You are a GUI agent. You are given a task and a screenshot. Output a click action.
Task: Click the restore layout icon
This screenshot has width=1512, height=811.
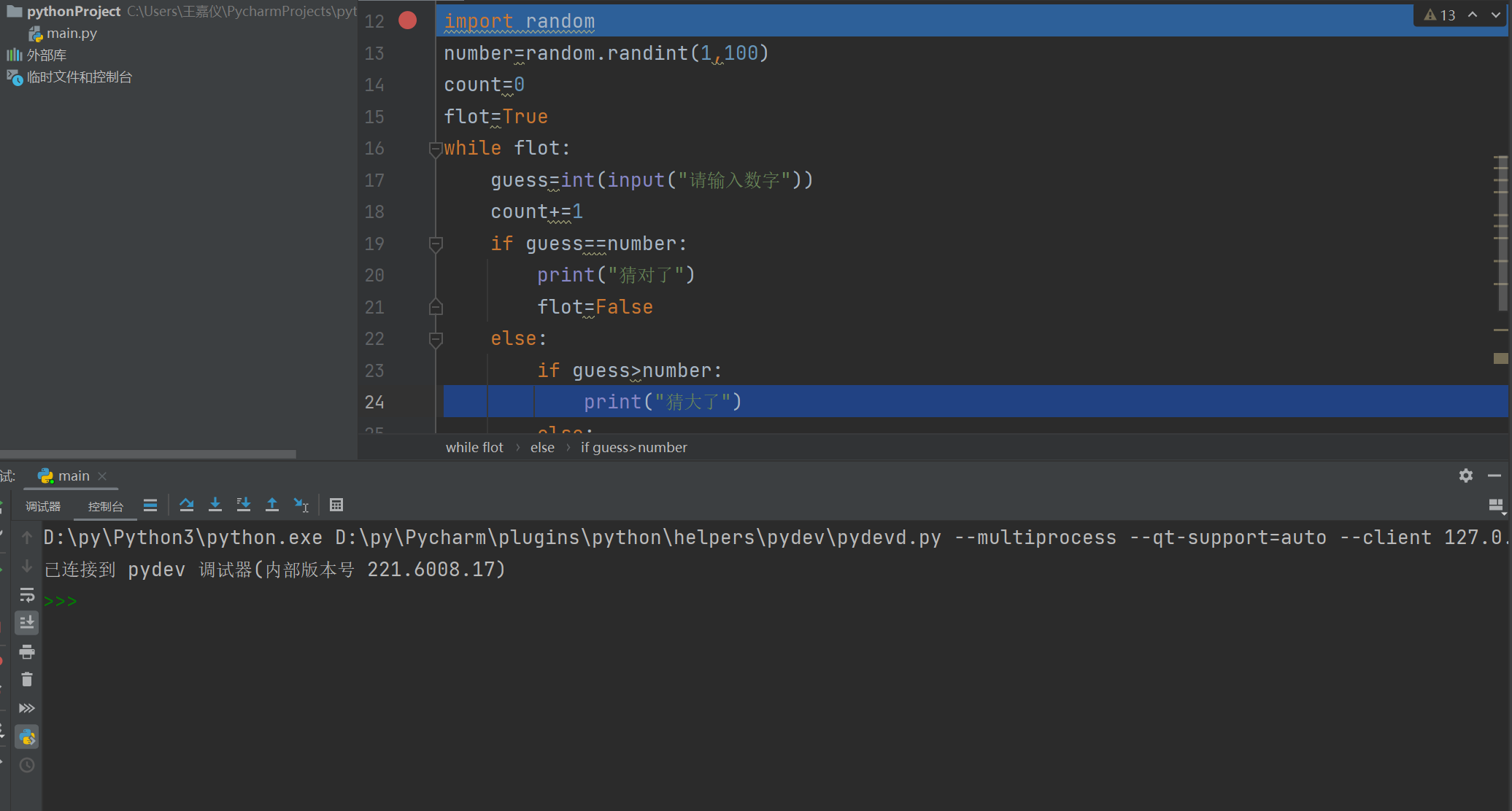click(1496, 506)
